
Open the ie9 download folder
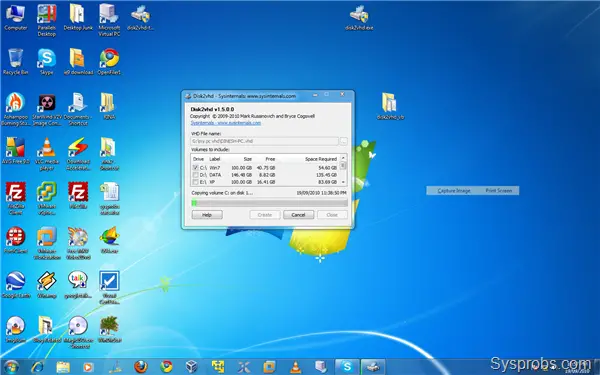[78, 62]
